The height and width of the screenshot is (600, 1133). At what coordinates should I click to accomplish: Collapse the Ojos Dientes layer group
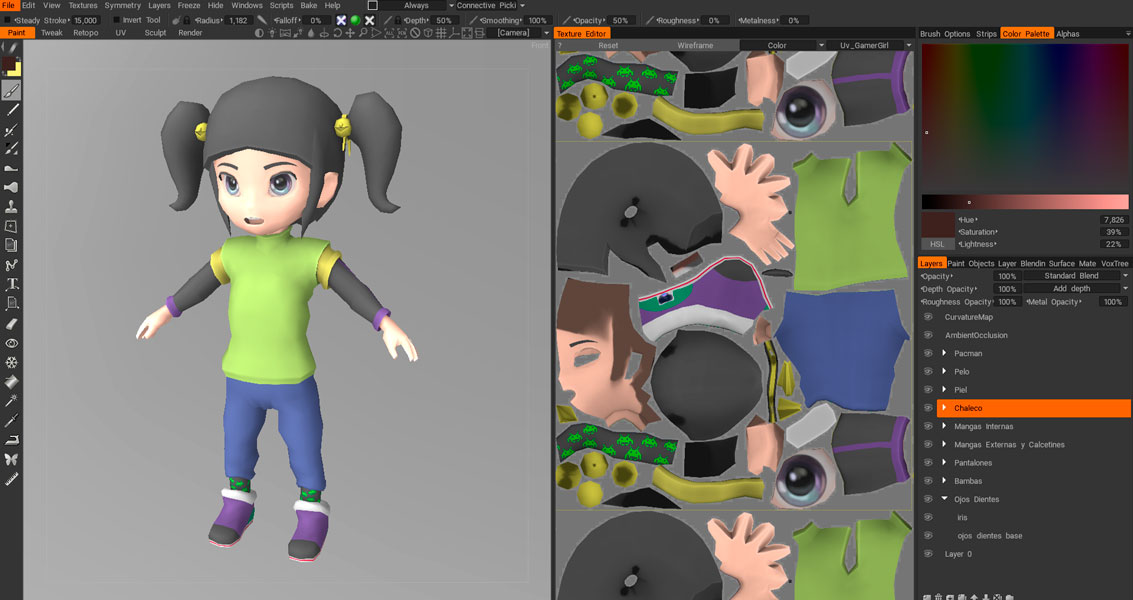(944, 499)
